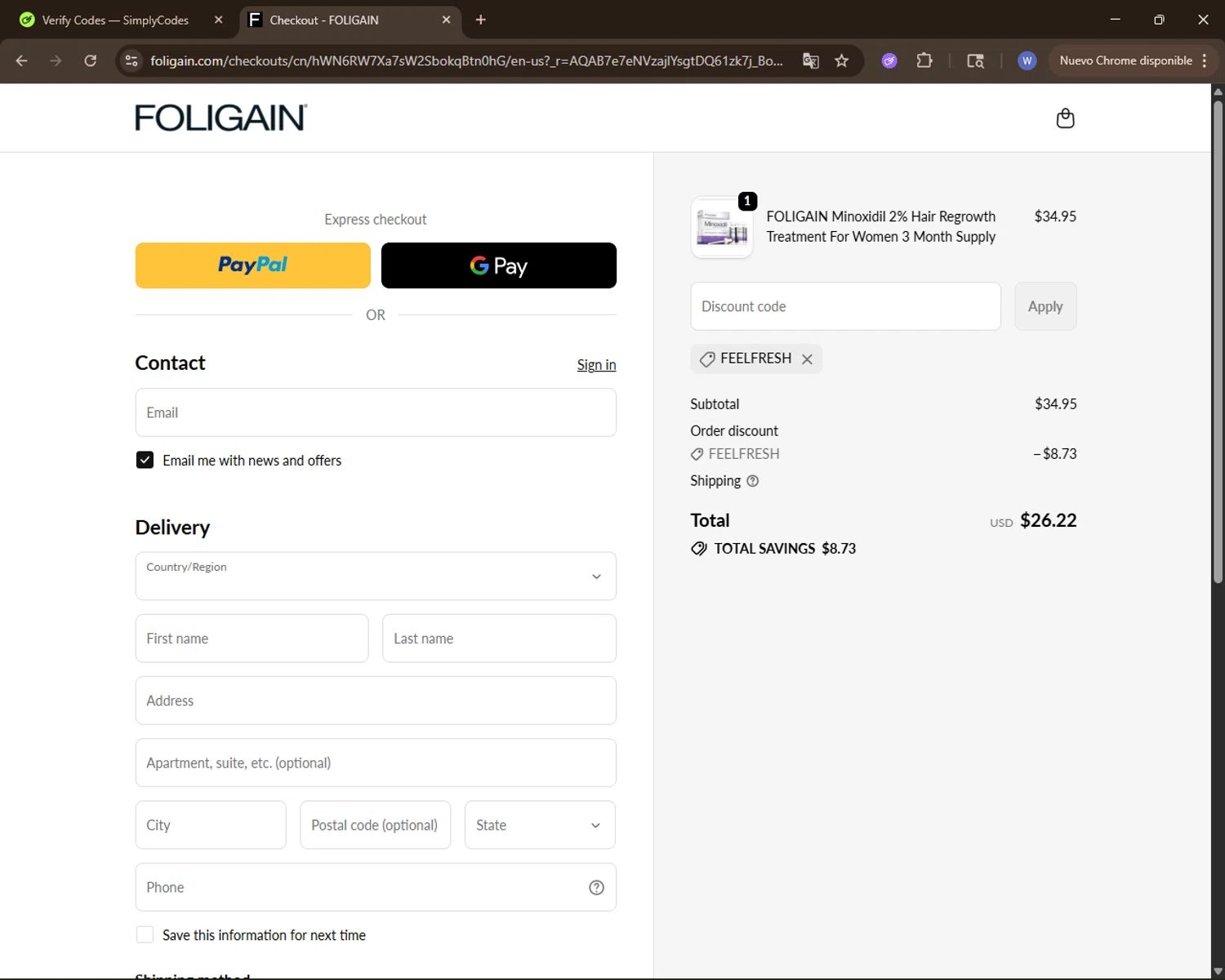Open the shopping bag cart icon
Image resolution: width=1225 pixels, height=980 pixels.
[1065, 118]
